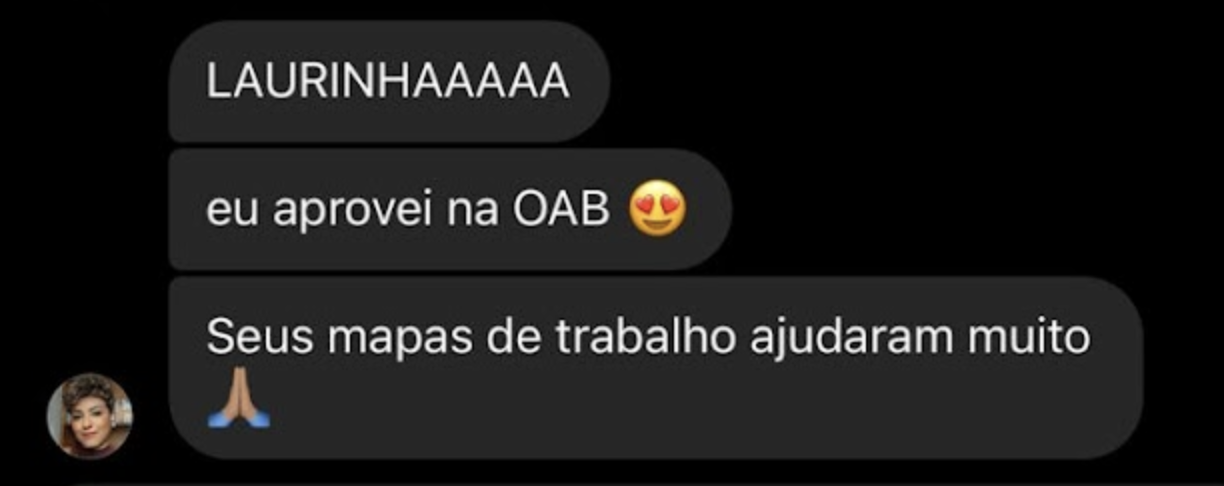Click the word 'na' before OAB
This screenshot has height=486, width=1224.
tap(473, 215)
